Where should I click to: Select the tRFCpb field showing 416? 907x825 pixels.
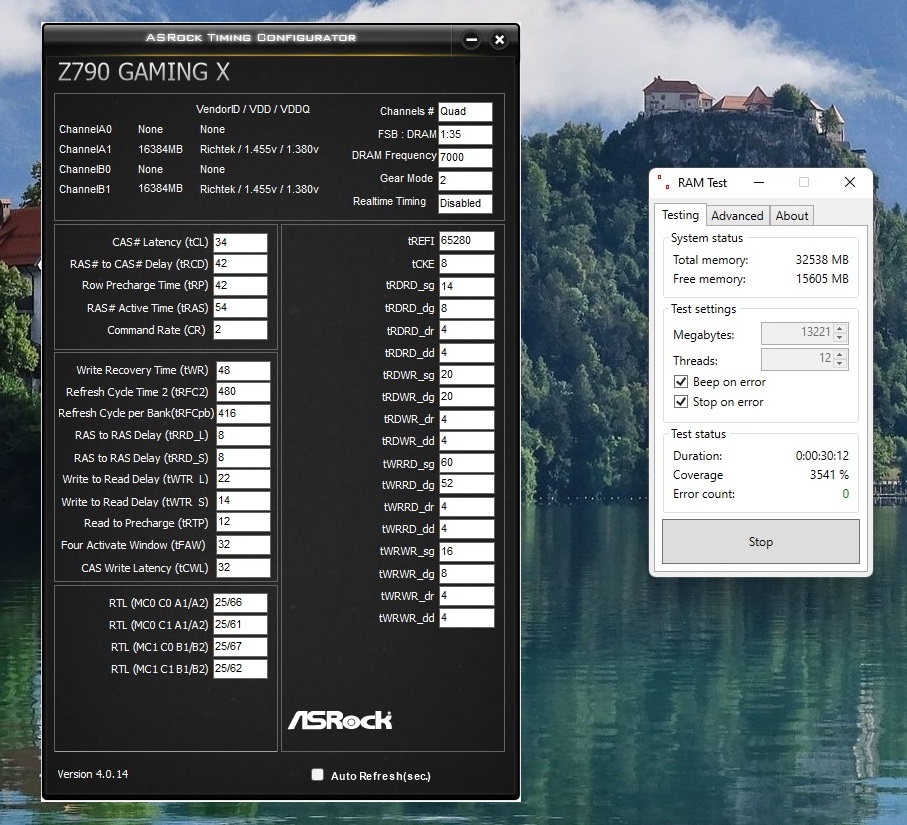243,414
